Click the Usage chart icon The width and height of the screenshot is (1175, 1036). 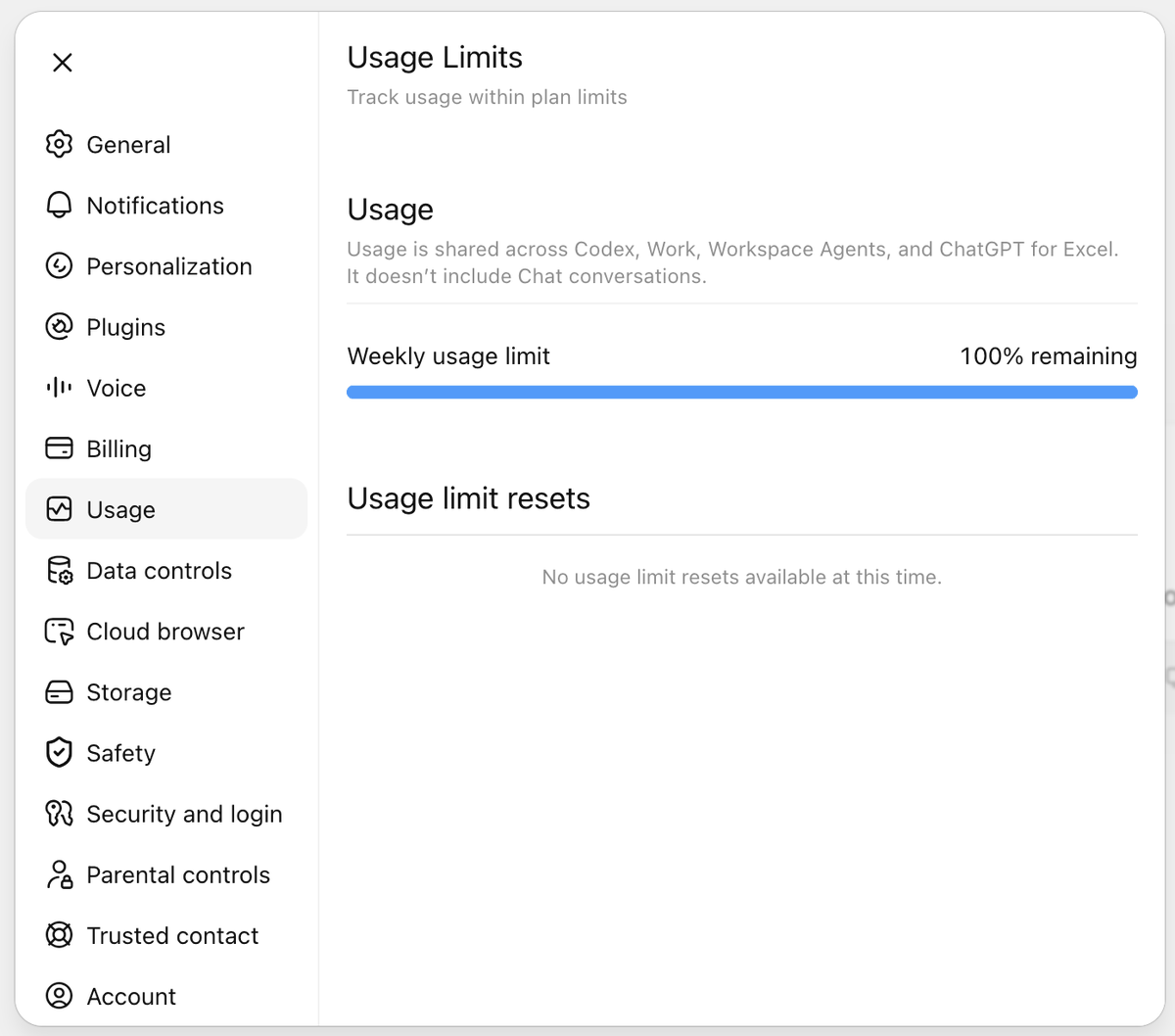[59, 508]
